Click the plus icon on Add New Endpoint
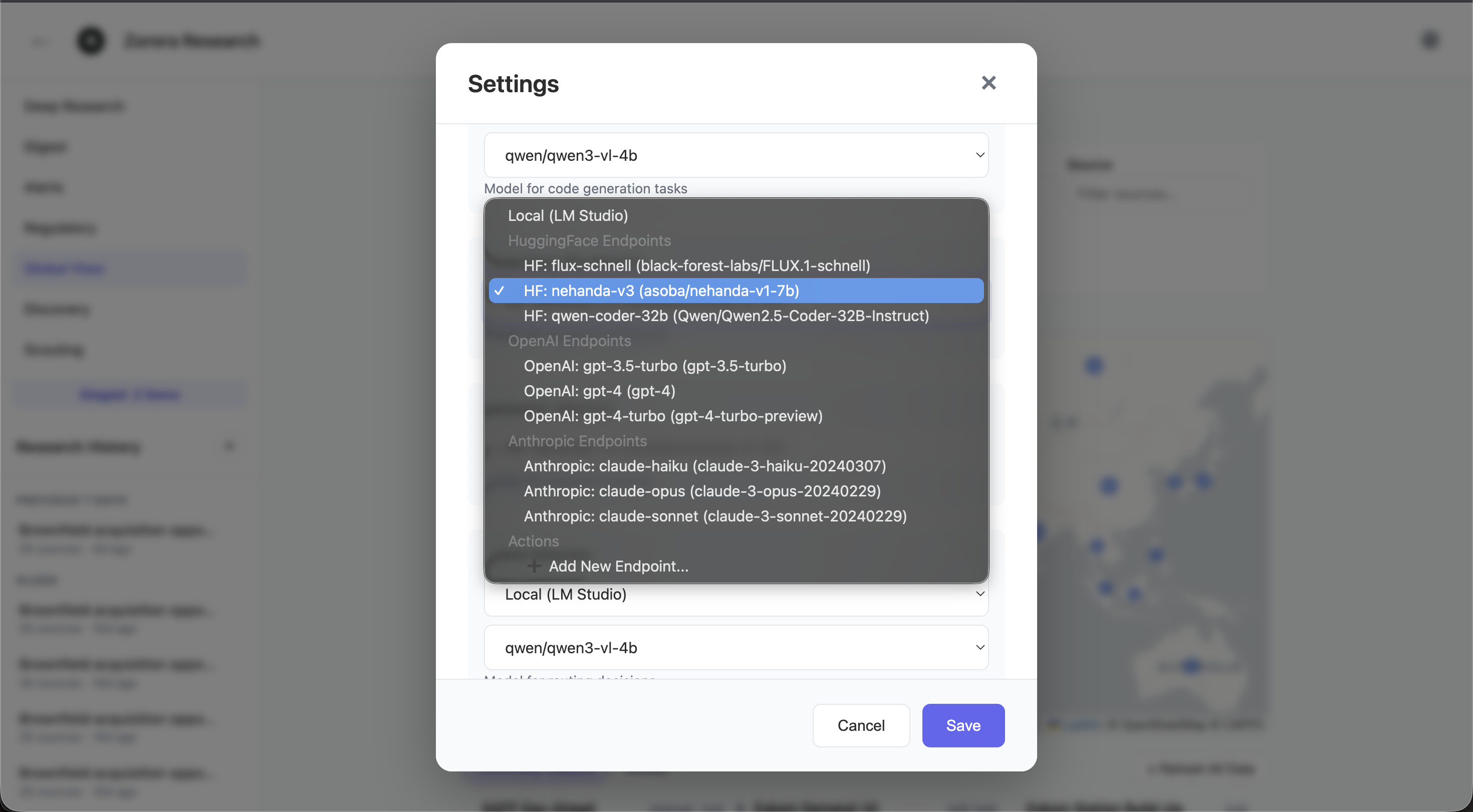The width and height of the screenshot is (1473, 812). 534,566
